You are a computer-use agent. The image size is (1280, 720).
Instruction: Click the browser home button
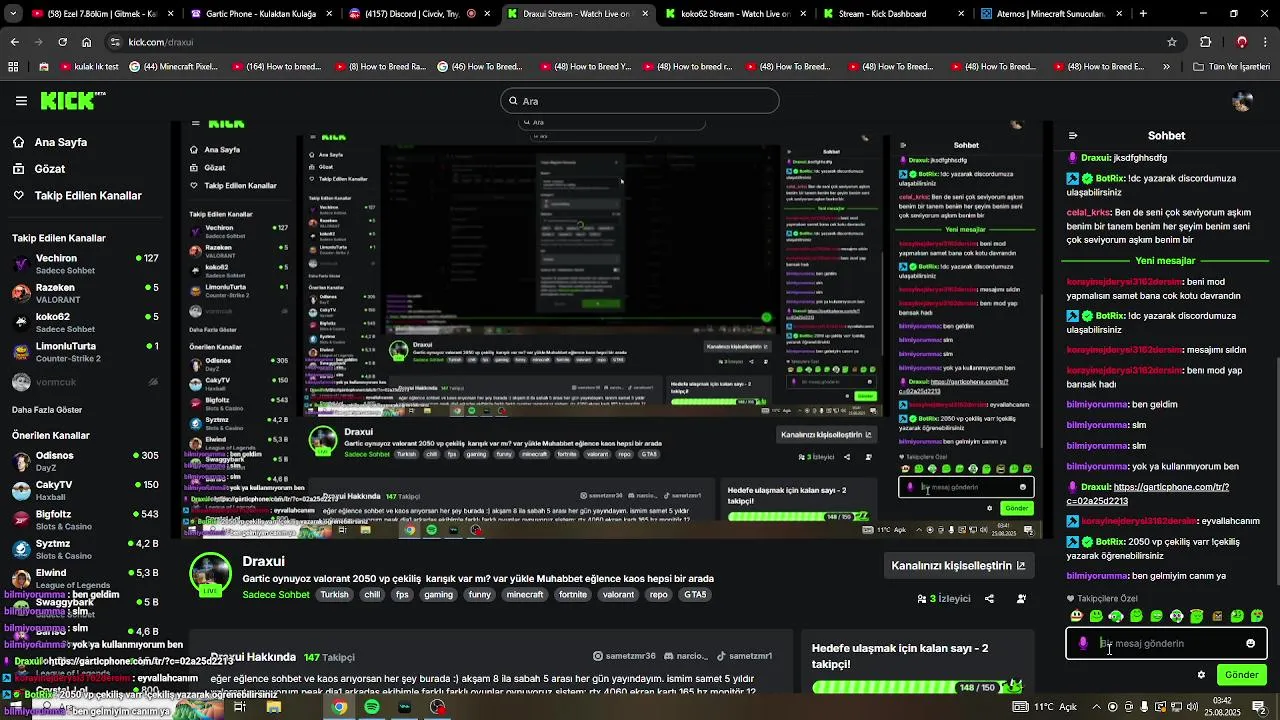87,42
